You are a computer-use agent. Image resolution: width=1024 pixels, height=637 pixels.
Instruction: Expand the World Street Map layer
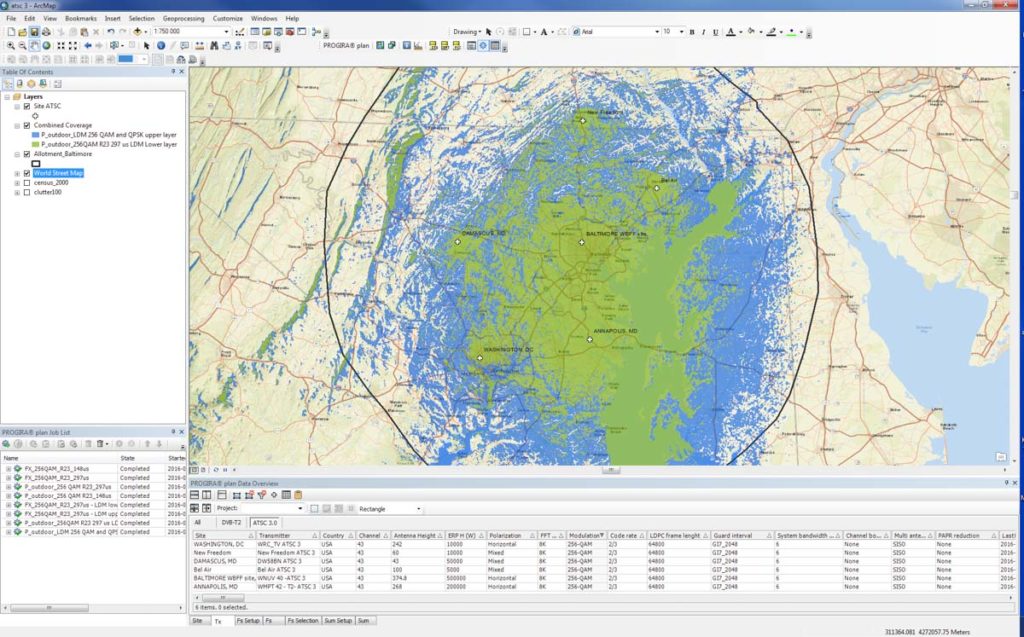pyautogui.click(x=17, y=173)
